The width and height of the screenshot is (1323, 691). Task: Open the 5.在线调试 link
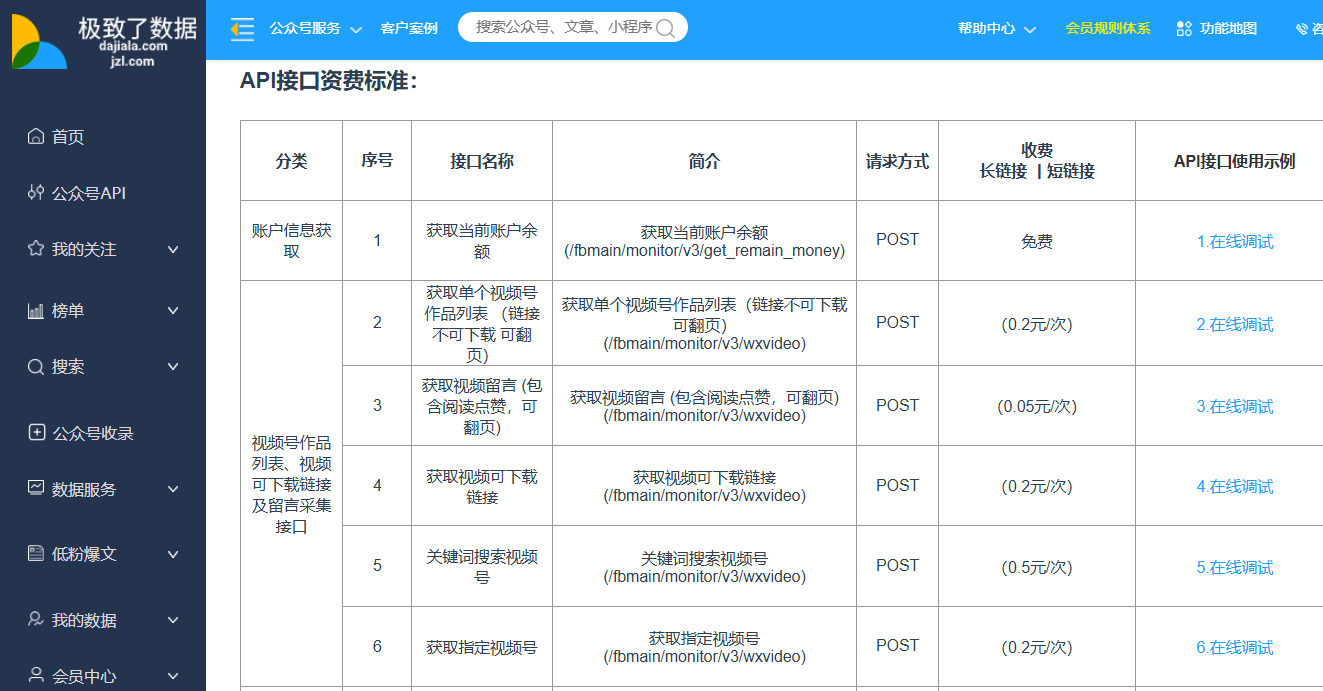[x=1235, y=568]
